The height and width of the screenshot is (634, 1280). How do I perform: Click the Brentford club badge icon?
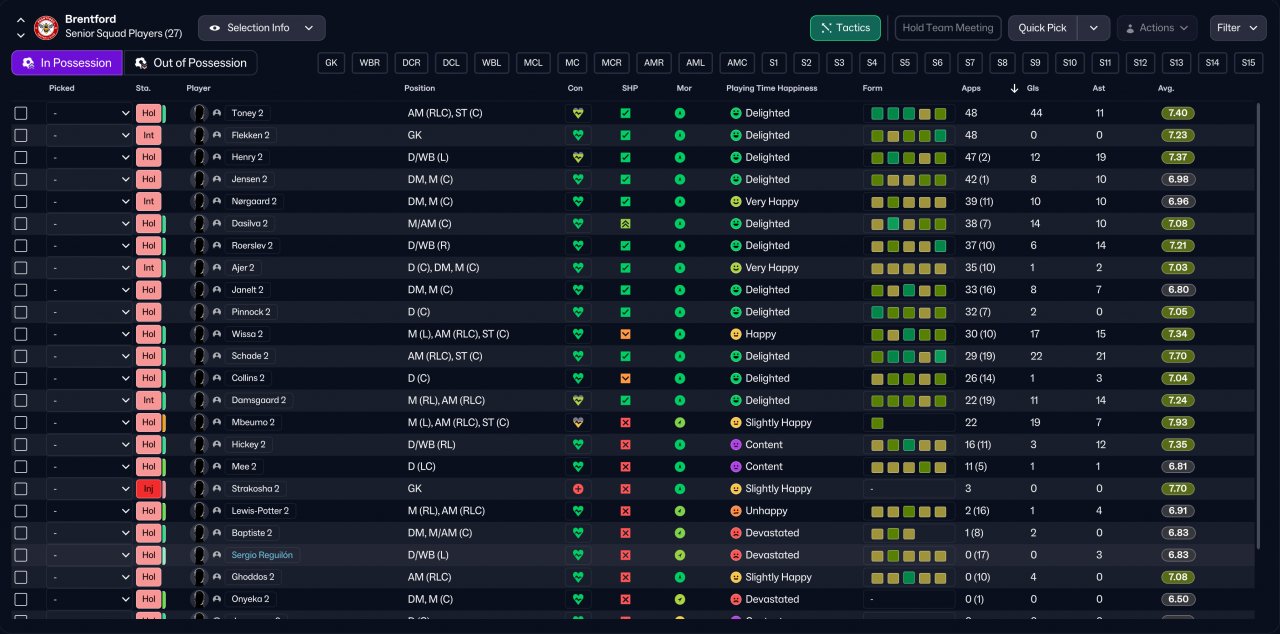[46, 28]
